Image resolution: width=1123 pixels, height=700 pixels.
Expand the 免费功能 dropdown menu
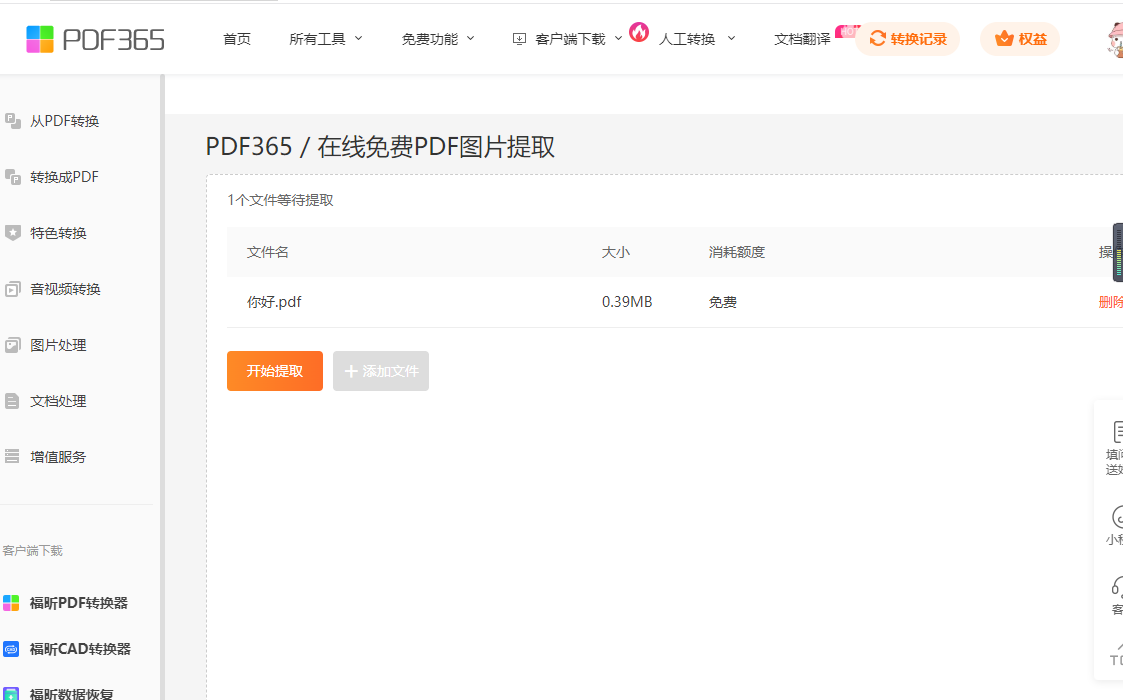click(x=438, y=39)
